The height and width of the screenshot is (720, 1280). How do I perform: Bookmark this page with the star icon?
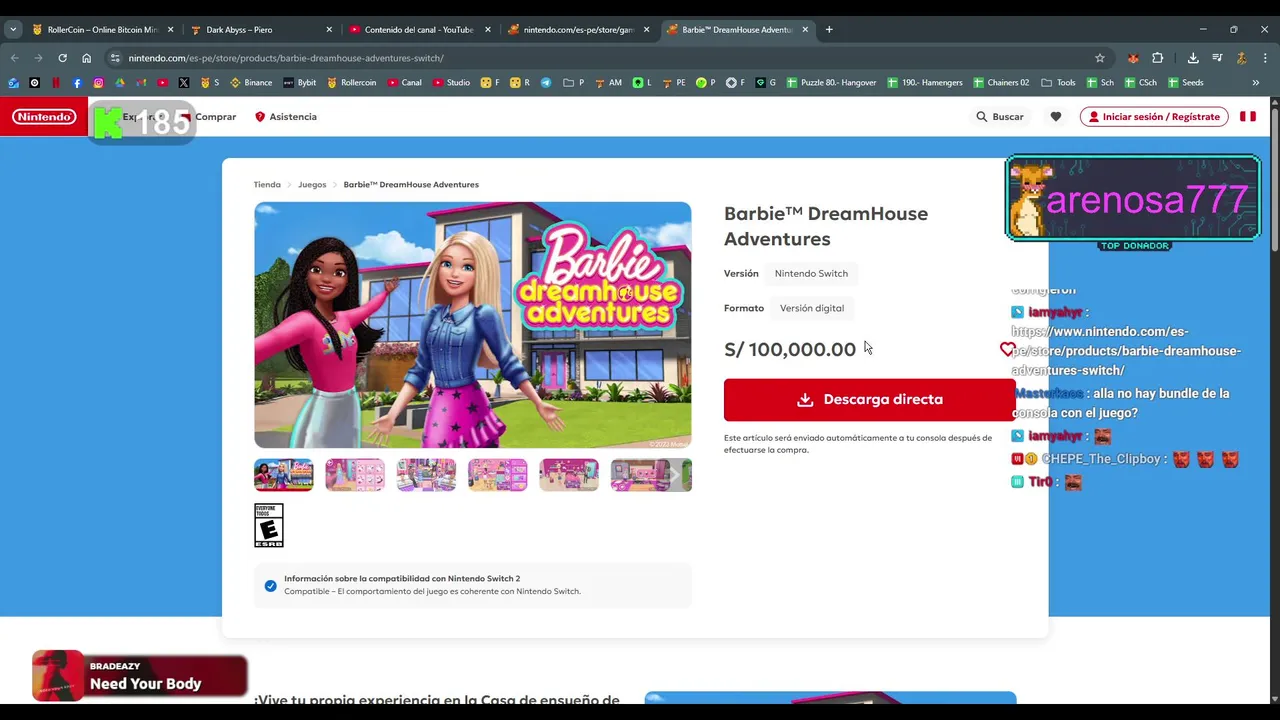pos(1100,58)
